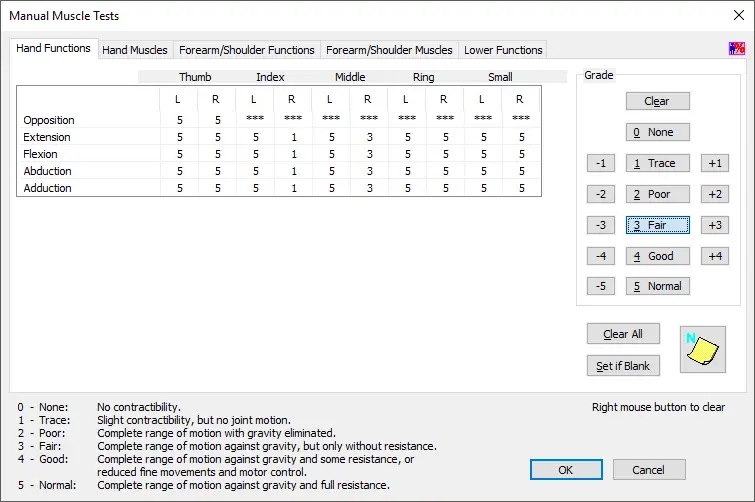
Task: Select Flexion Ring L cell
Action: coord(408,154)
